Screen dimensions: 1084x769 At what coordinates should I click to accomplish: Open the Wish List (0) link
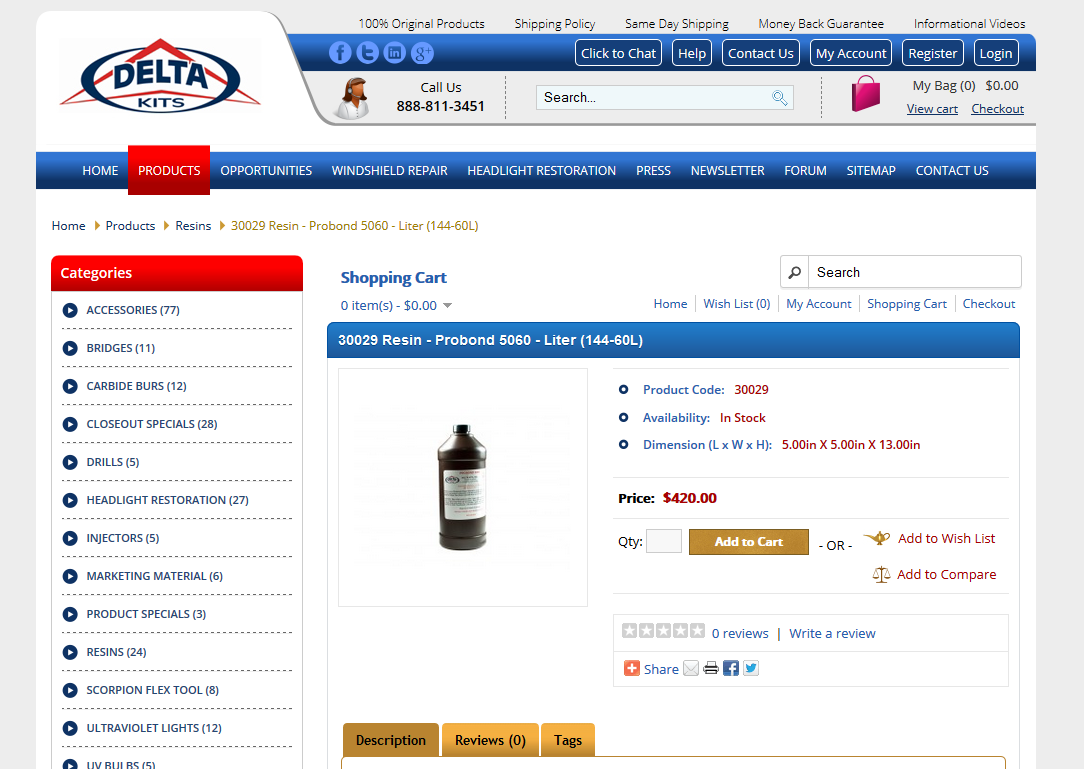coord(737,304)
